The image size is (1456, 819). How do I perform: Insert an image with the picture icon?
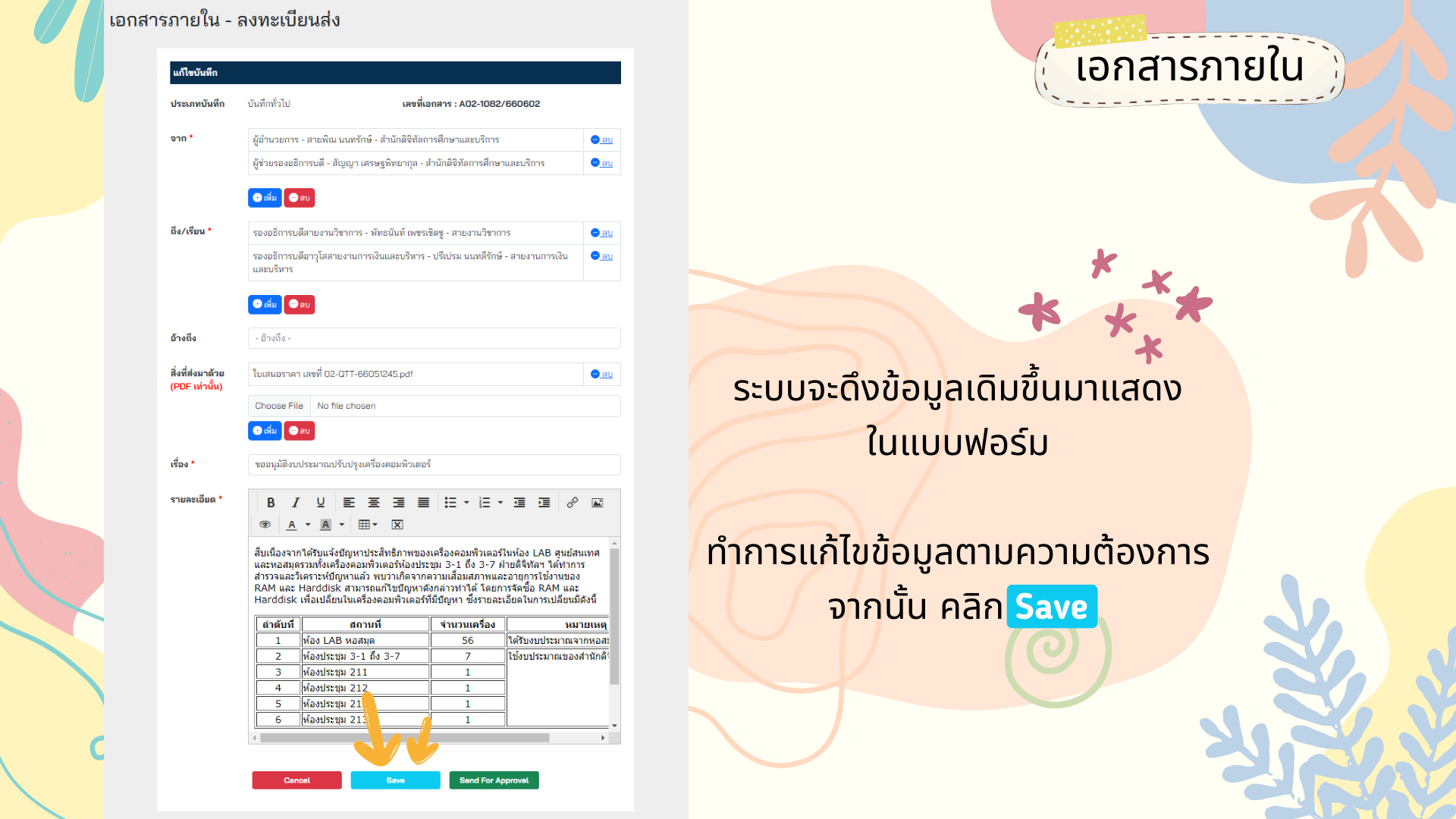[598, 503]
